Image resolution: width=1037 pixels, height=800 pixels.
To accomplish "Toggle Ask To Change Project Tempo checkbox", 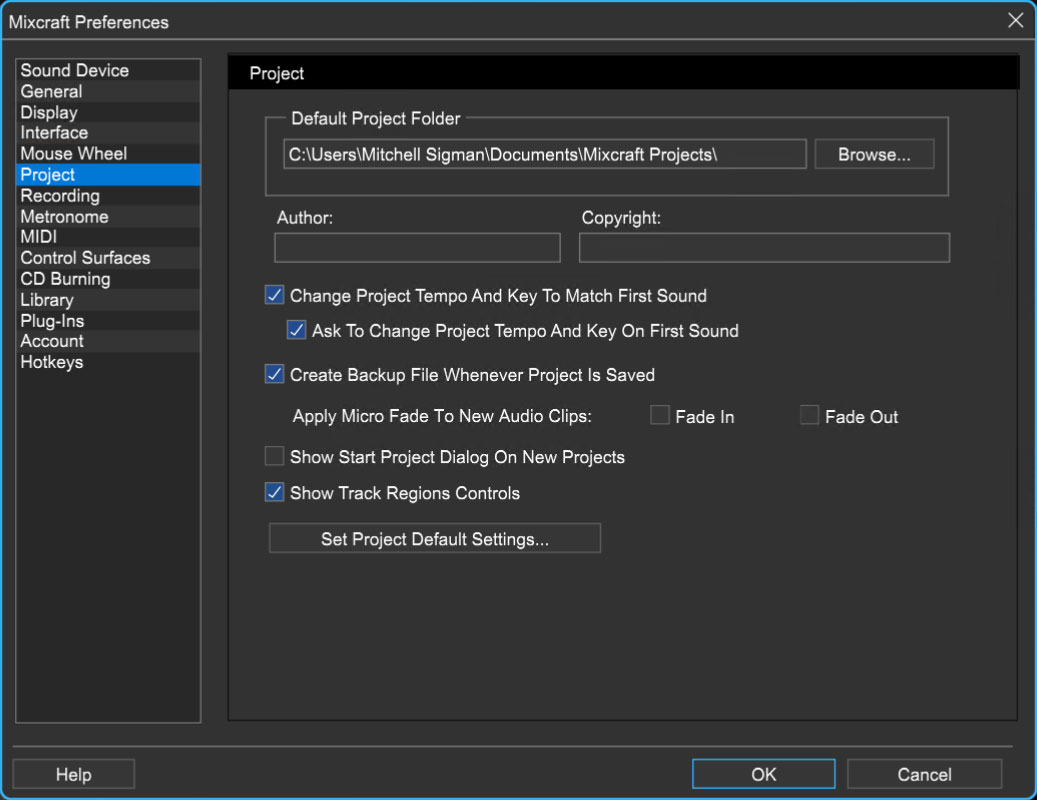I will [x=296, y=330].
